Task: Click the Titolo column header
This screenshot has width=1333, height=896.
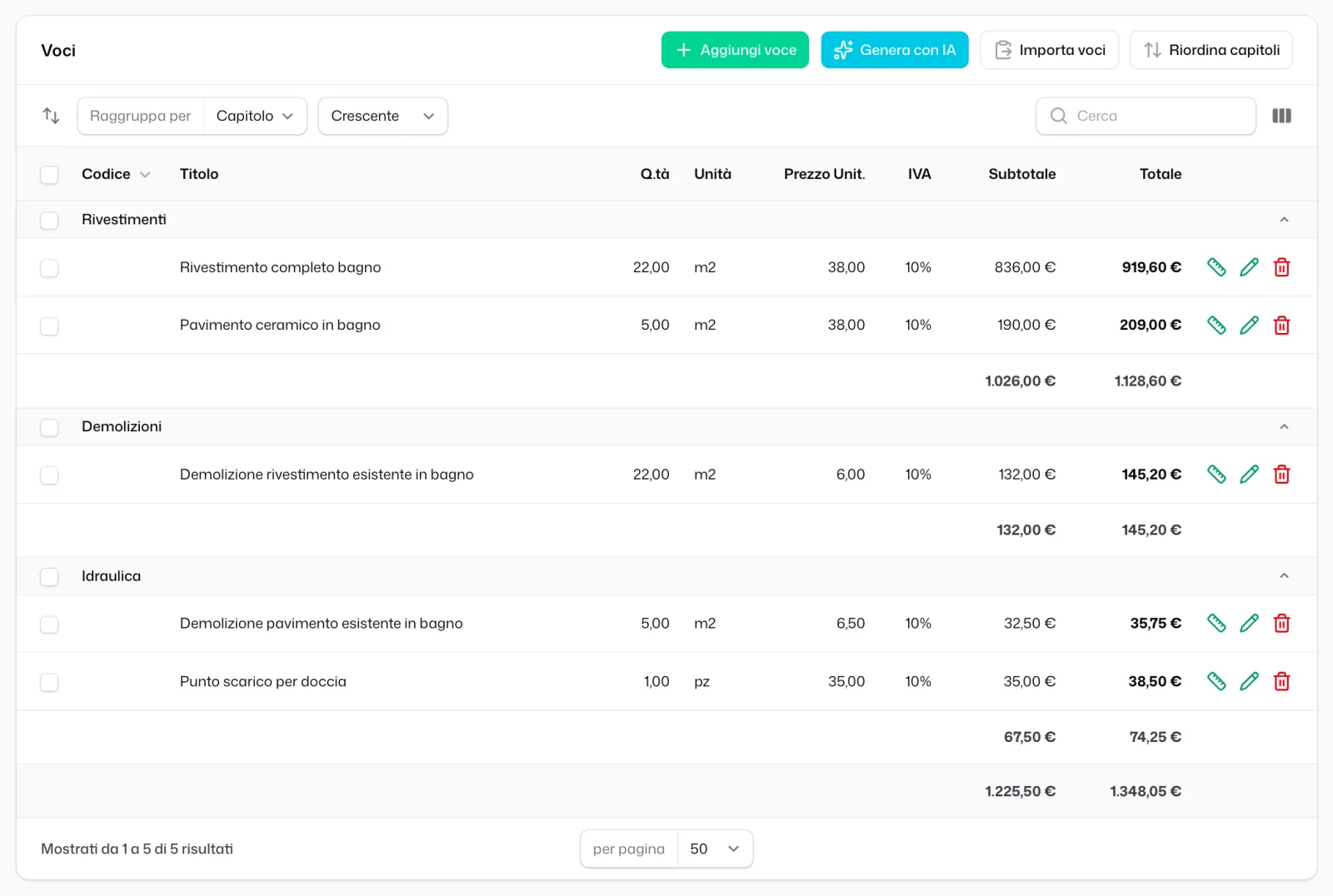Action: 199,174
